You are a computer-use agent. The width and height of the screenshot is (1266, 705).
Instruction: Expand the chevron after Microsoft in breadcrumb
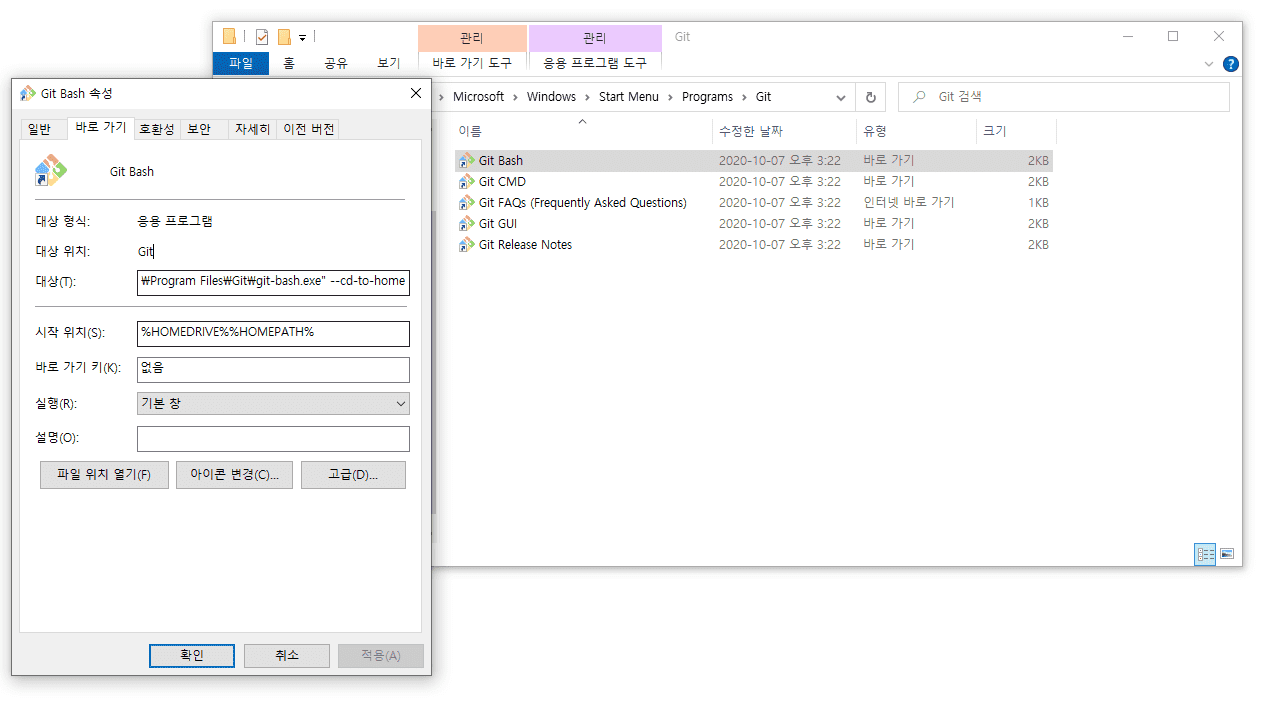pos(515,97)
